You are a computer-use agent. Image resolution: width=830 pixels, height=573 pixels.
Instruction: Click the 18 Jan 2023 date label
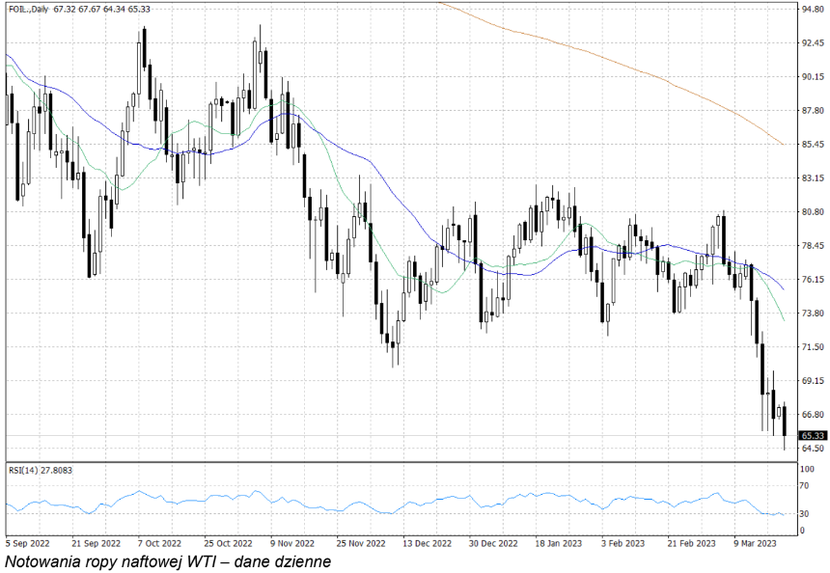point(558,543)
